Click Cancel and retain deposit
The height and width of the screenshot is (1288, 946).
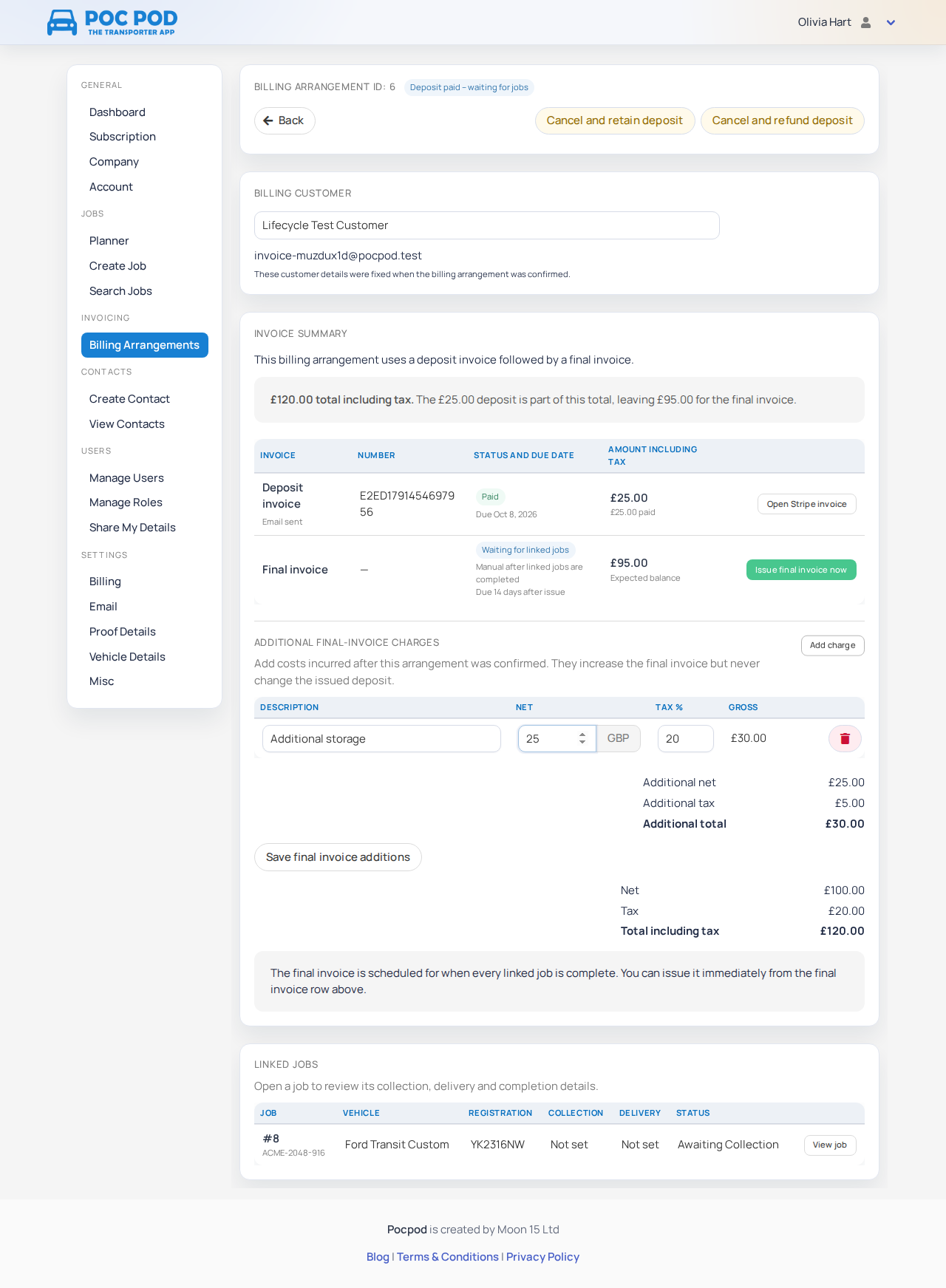[x=615, y=120]
